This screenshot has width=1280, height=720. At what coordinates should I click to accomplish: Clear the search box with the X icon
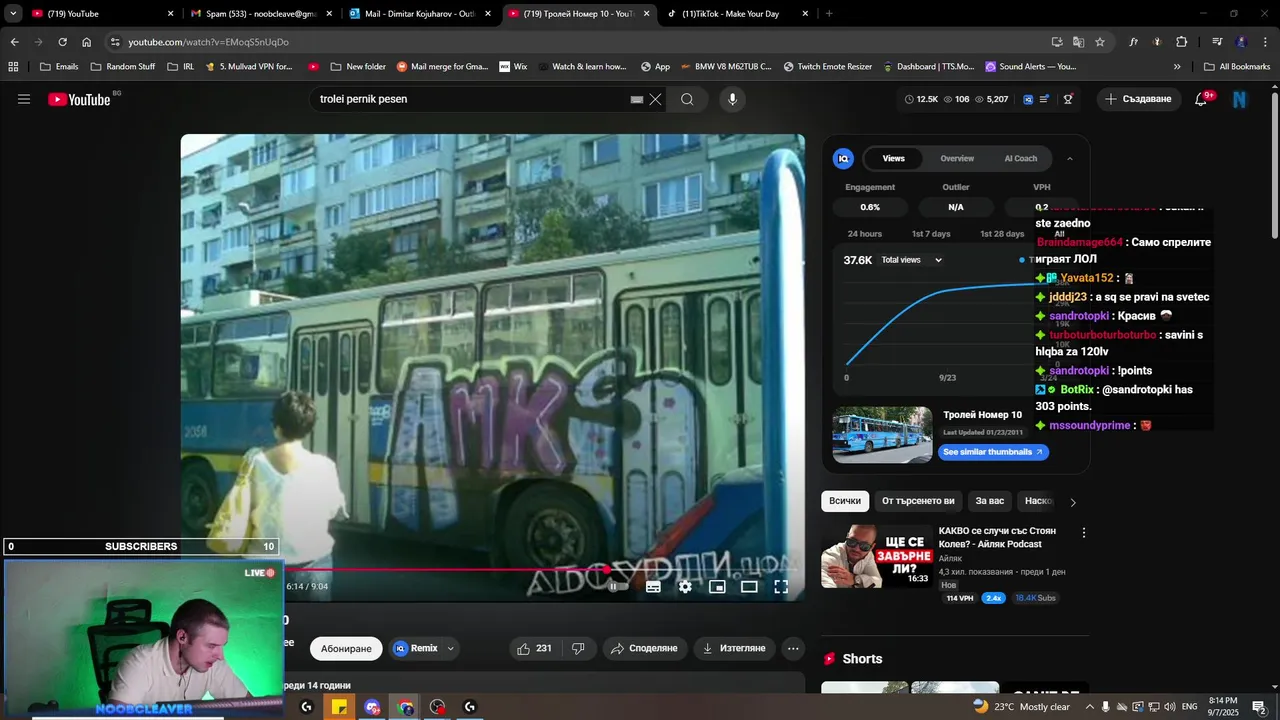(655, 99)
